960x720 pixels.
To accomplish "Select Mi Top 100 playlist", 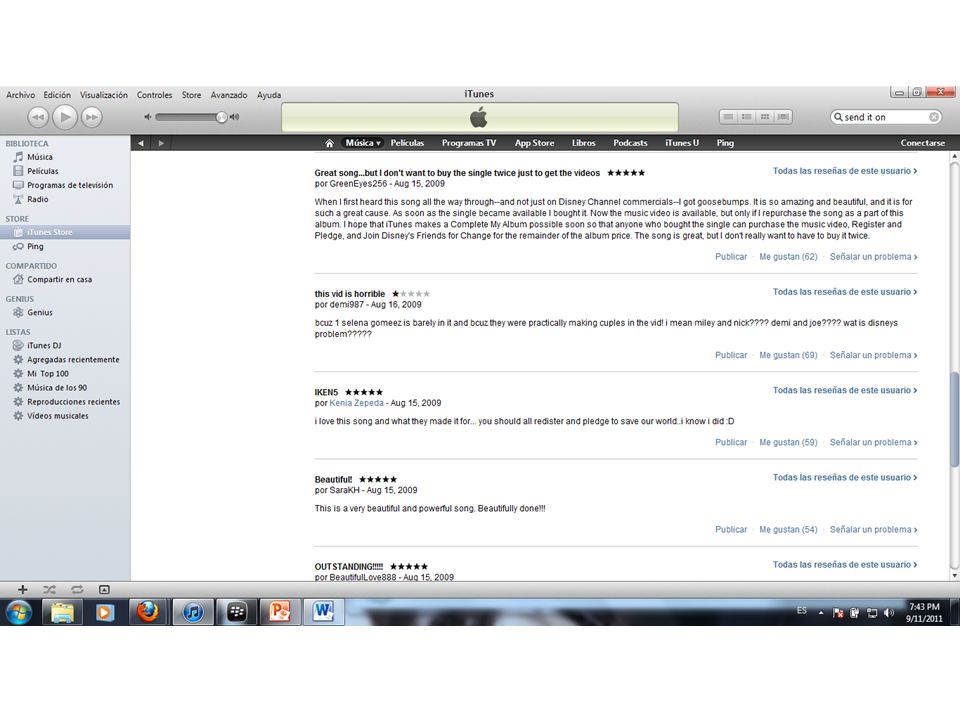I will click(65, 373).
